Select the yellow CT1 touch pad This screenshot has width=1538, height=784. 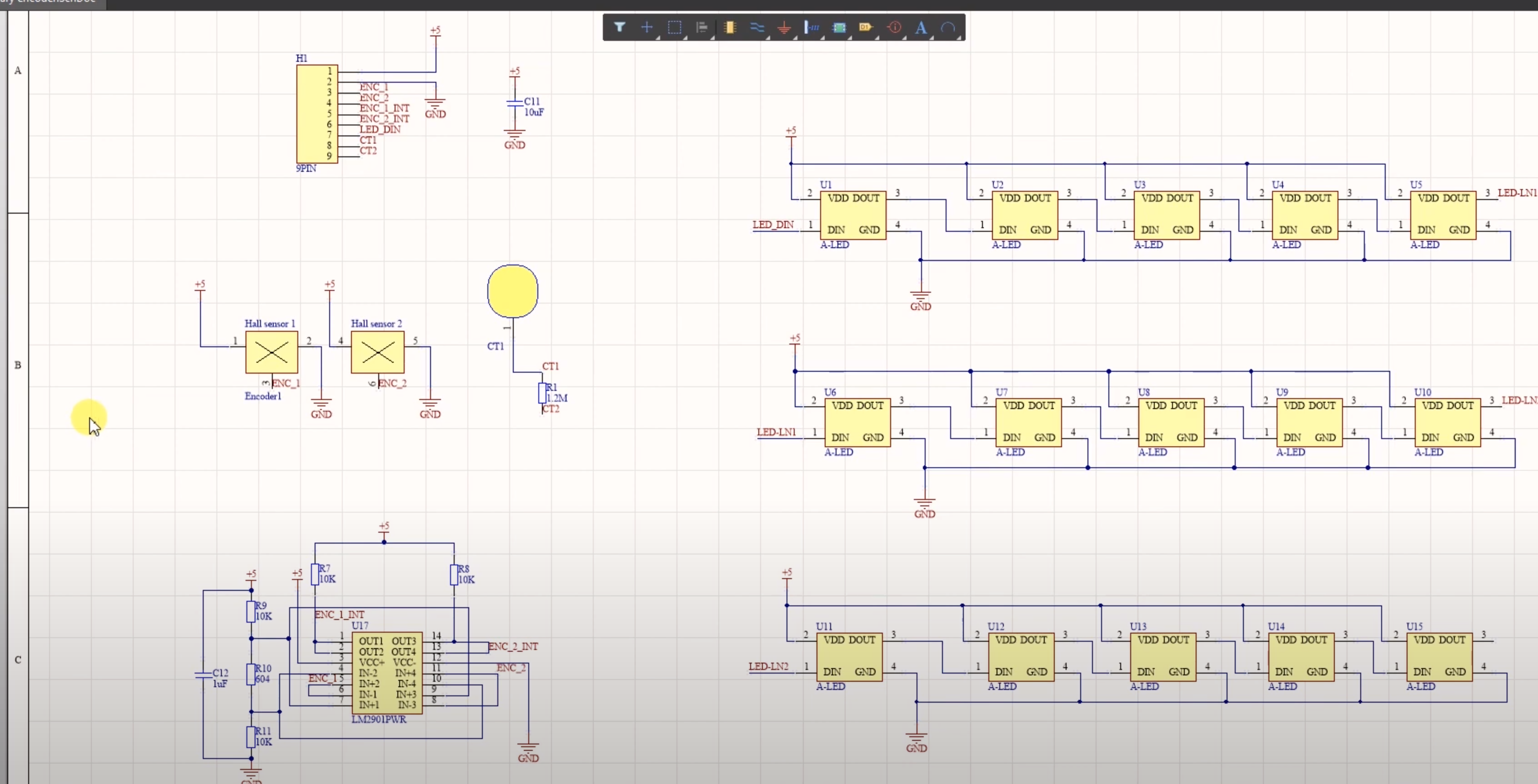pos(512,291)
